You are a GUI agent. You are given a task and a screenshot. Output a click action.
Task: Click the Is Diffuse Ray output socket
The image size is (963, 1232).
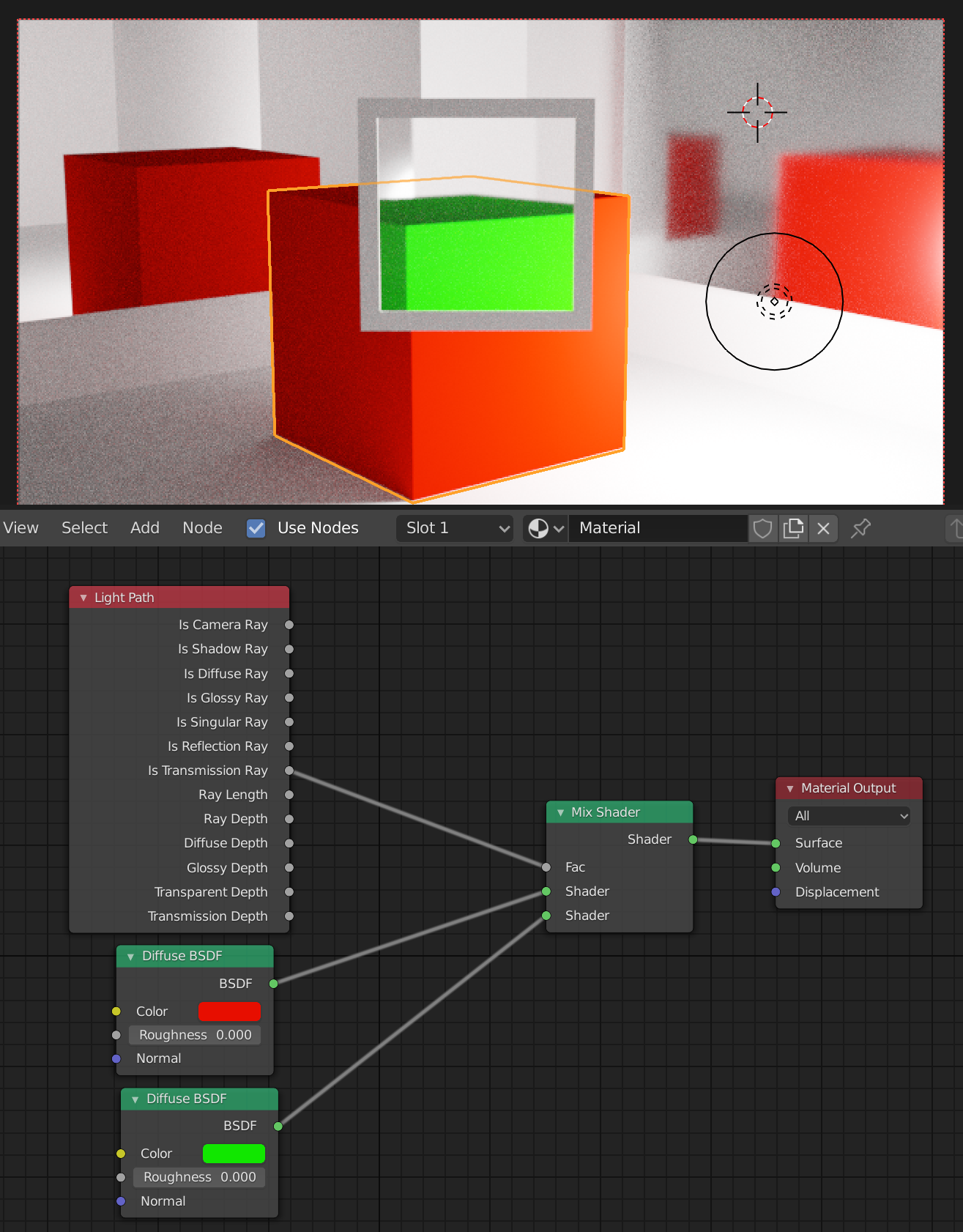point(289,673)
